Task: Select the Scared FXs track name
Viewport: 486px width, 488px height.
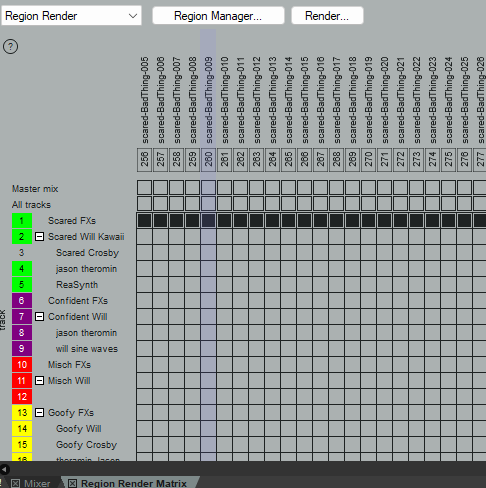Action: (72, 221)
